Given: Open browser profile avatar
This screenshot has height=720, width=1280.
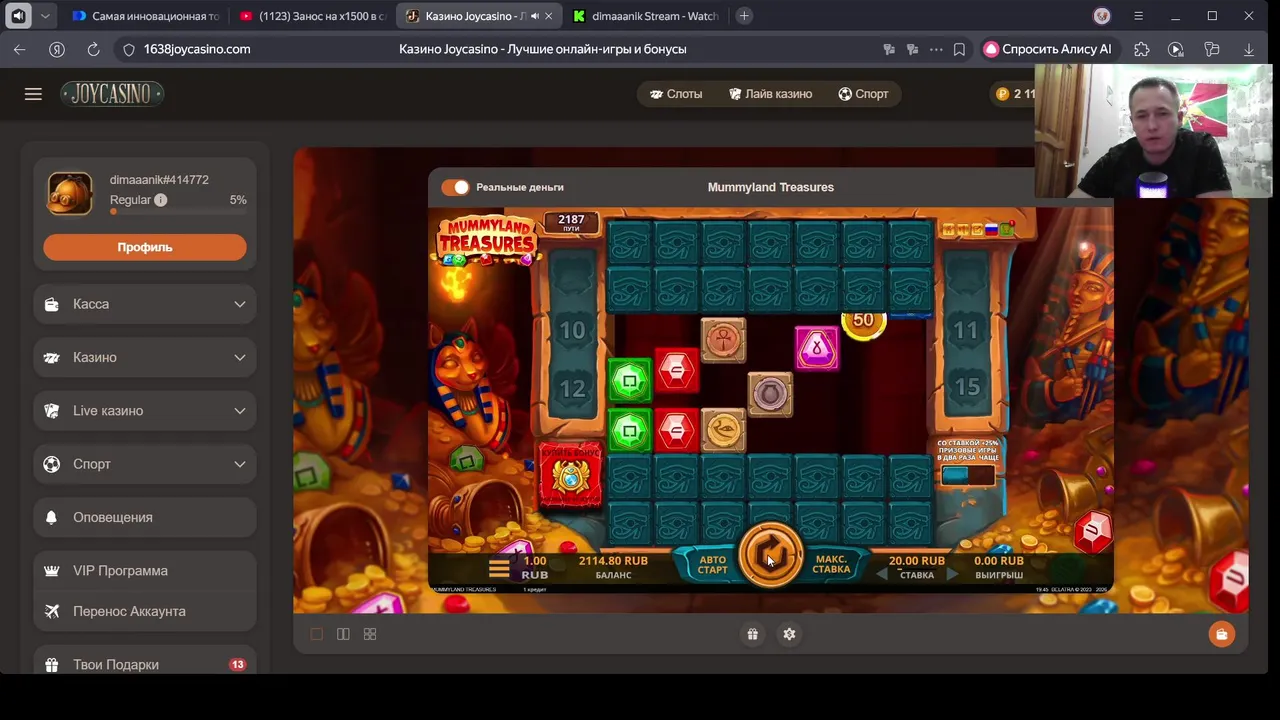Looking at the screenshot, I should pos(1102,16).
